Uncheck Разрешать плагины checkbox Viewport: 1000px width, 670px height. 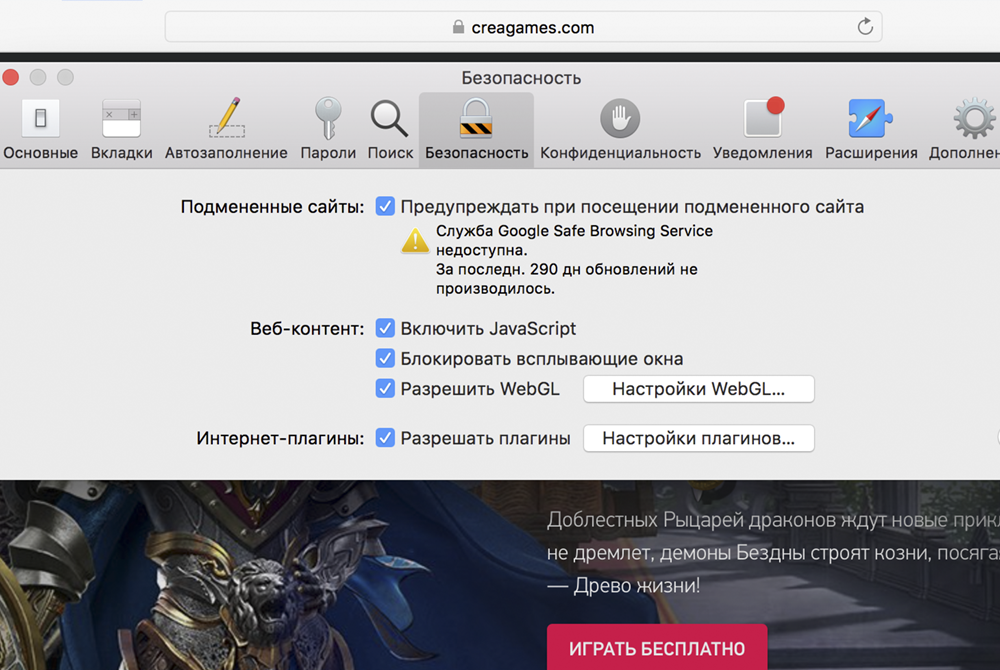(385, 438)
